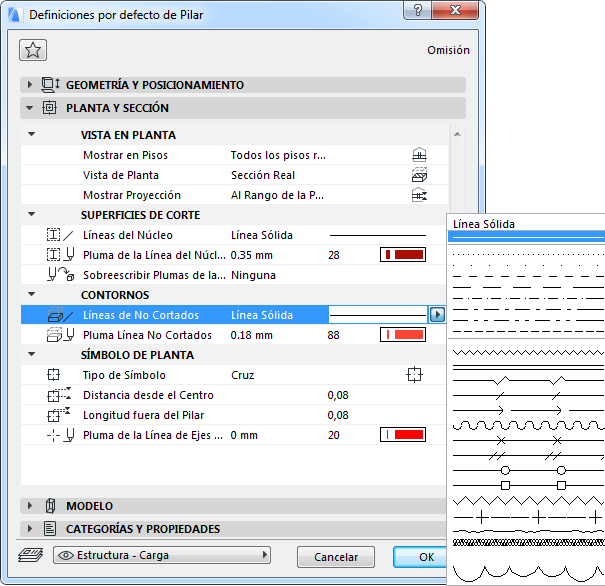This screenshot has width=605, height=586.
Task: Collapse the Contornos group
Action: click(x=32, y=295)
